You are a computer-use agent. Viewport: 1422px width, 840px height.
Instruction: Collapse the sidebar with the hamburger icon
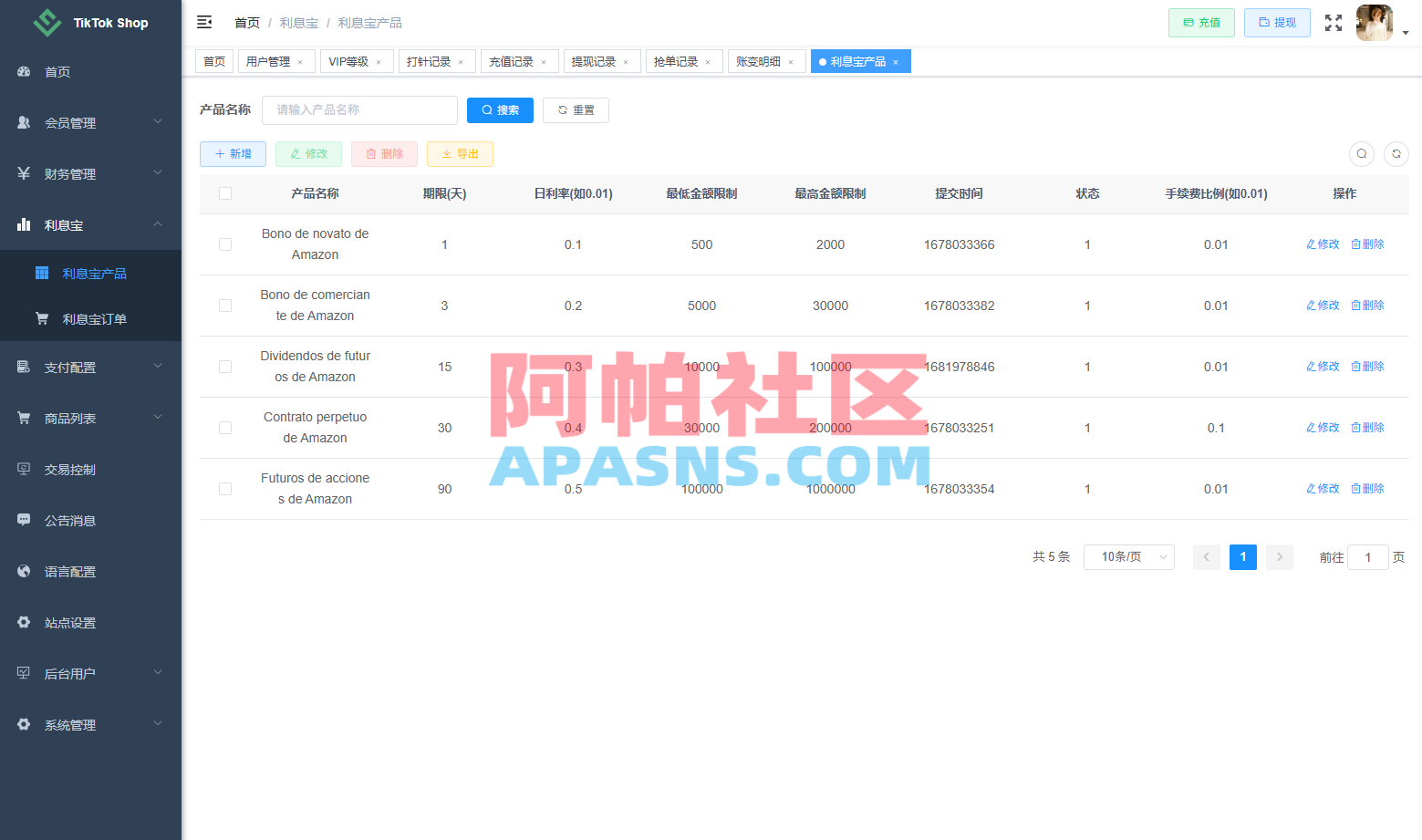coord(204,22)
